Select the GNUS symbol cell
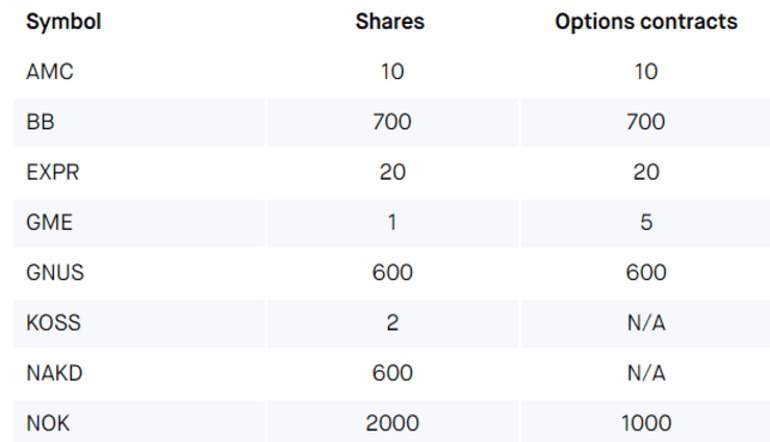770x442 pixels. (55, 273)
